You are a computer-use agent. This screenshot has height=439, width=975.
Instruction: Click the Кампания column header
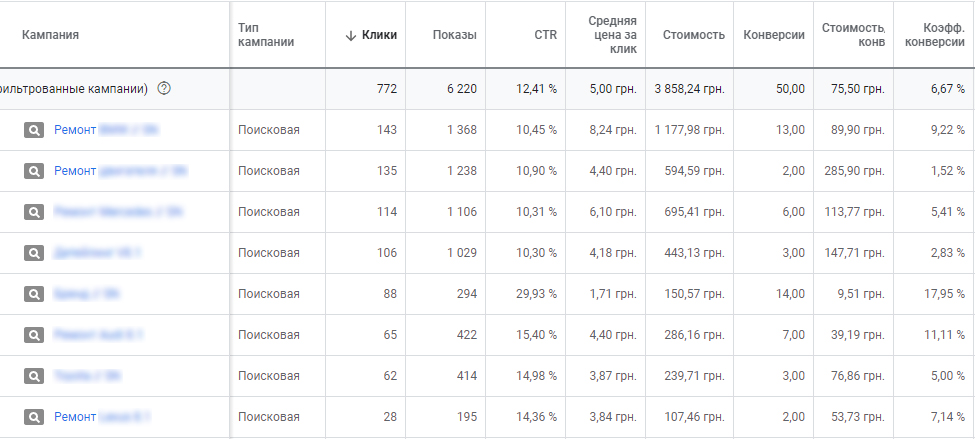coord(50,35)
